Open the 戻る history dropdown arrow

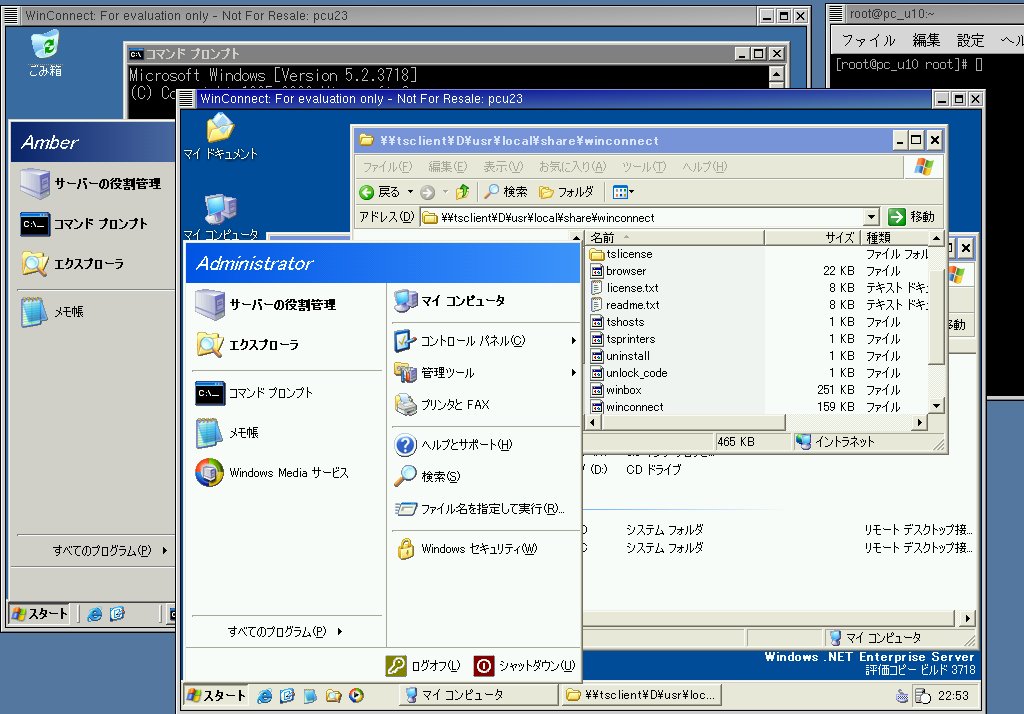(410, 191)
